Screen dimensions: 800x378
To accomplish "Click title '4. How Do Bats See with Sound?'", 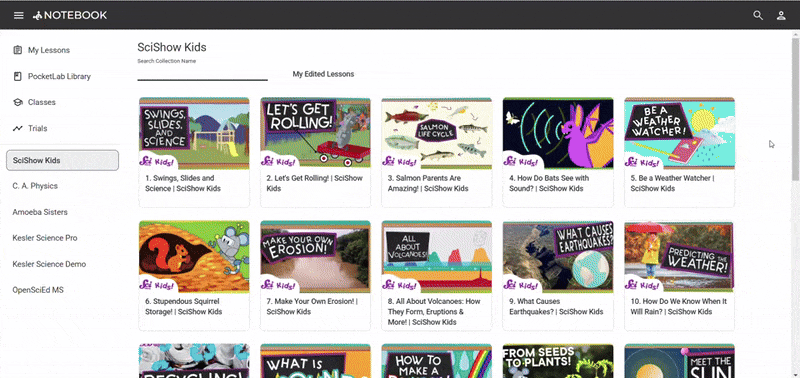I will pos(549,183).
